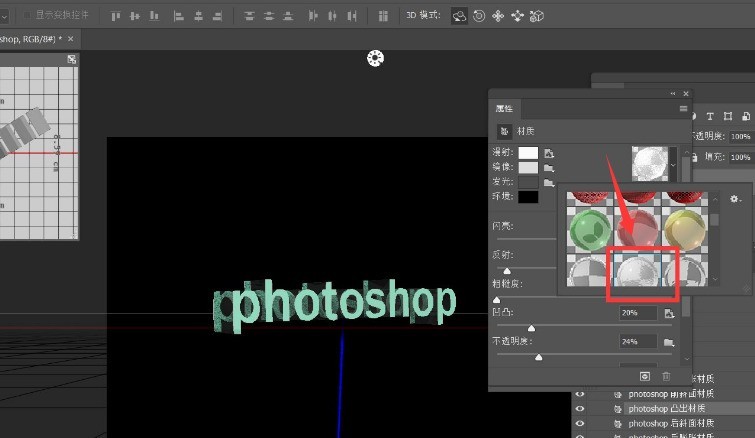
Task: Open the properties panel flyout menu
Action: (x=683, y=109)
